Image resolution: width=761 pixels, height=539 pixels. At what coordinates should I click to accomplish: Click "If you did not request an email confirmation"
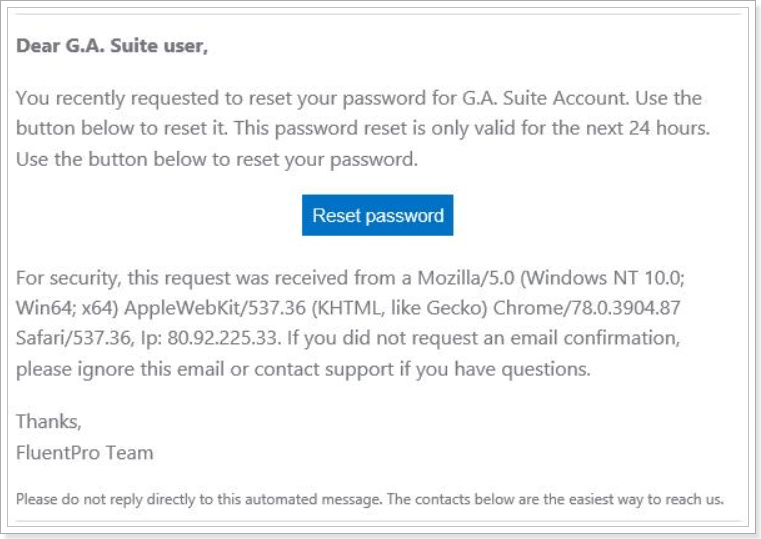(x=483, y=338)
